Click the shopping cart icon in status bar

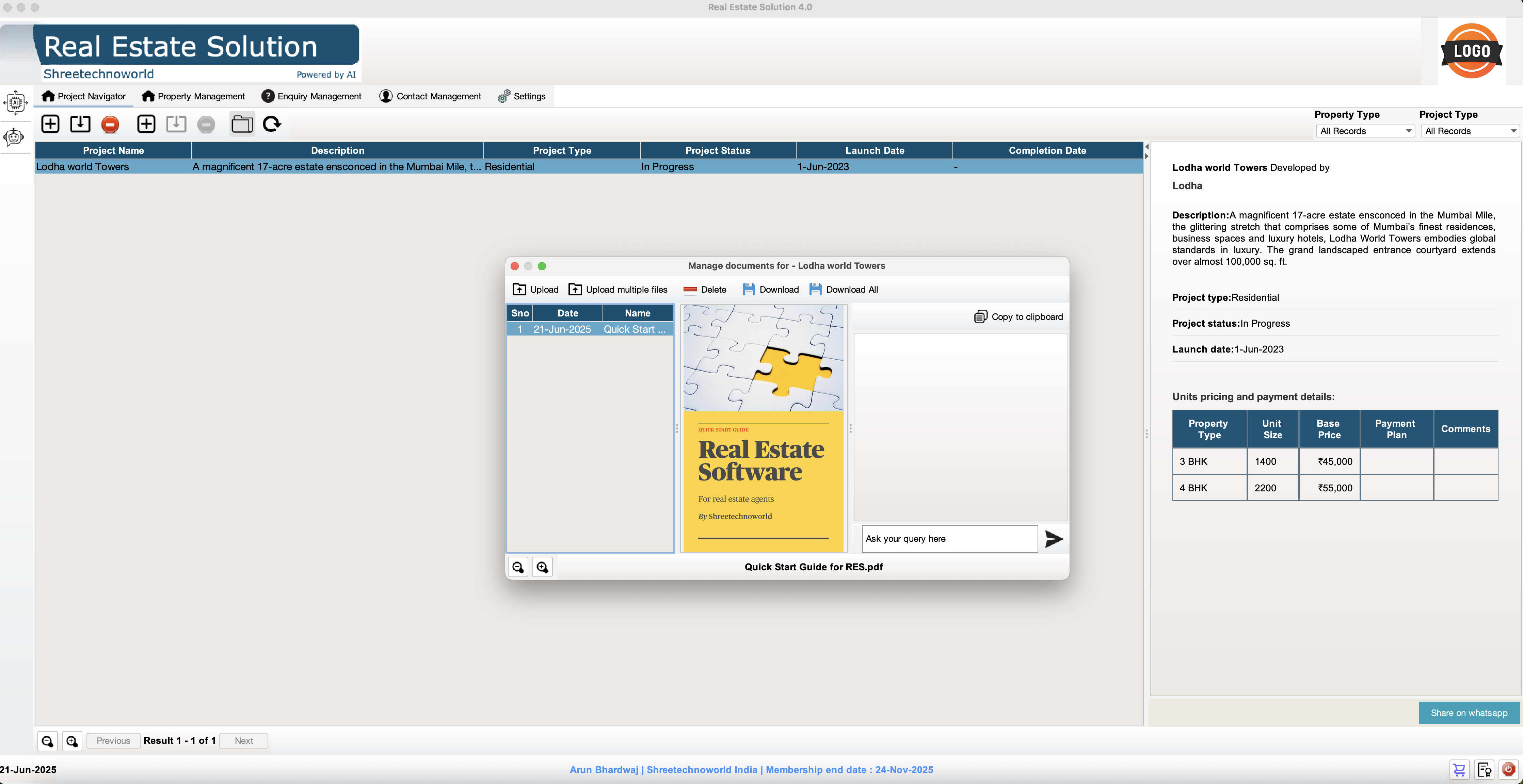pos(1459,769)
